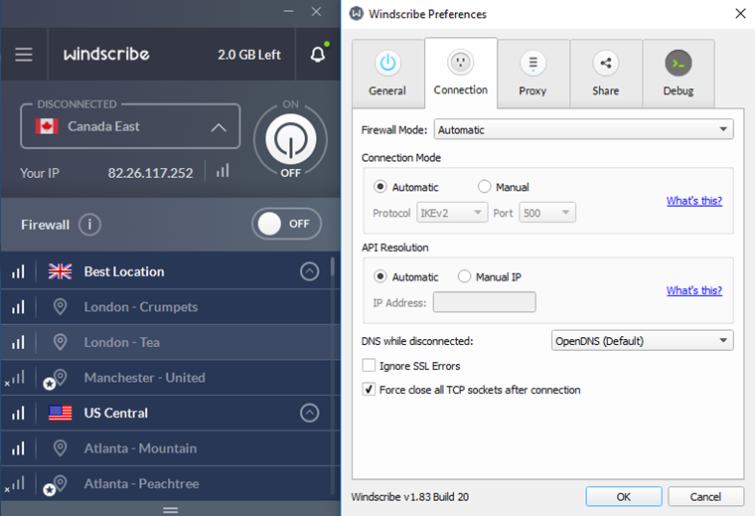Open the Protocol IKEv2 dropdown
This screenshot has height=516, width=755.
452,213
